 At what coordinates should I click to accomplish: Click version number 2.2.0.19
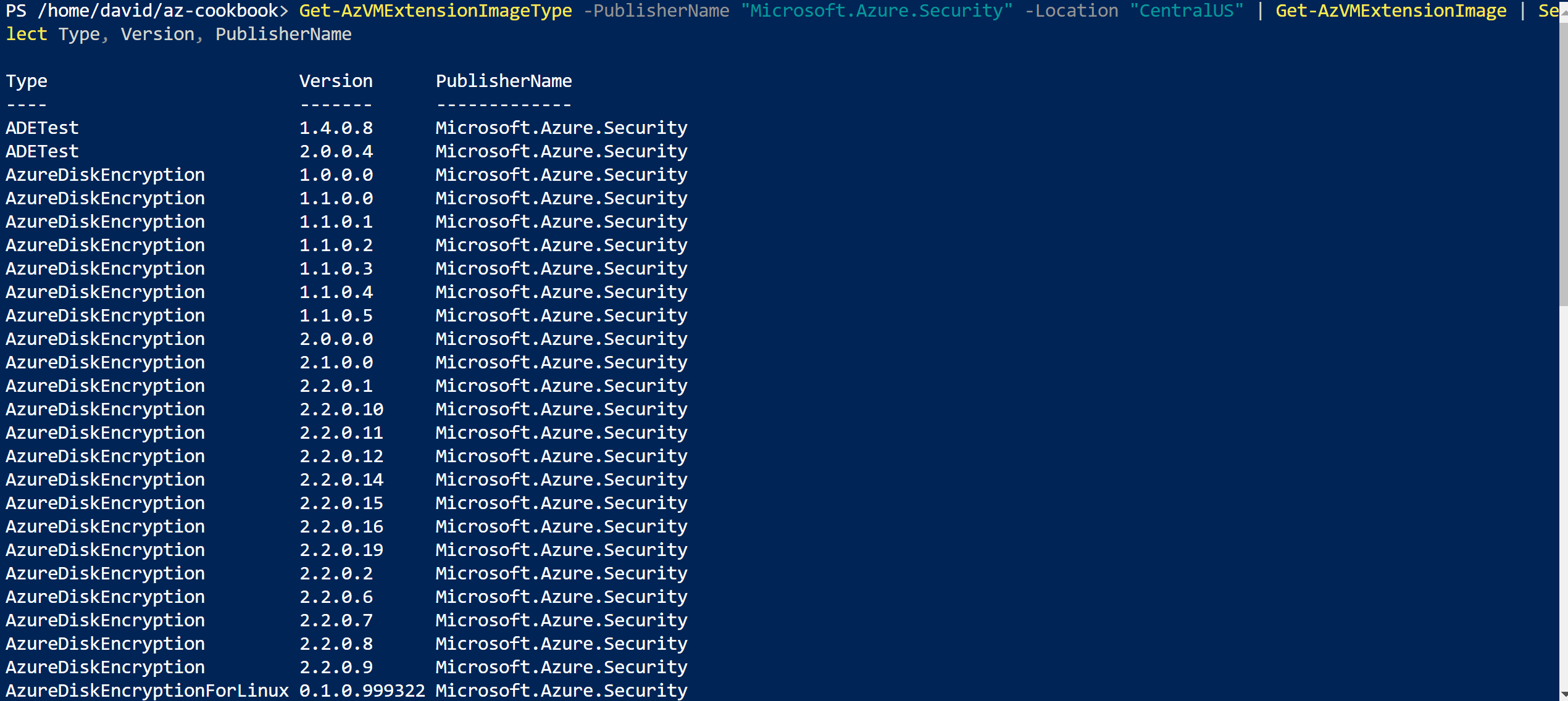[341, 549]
